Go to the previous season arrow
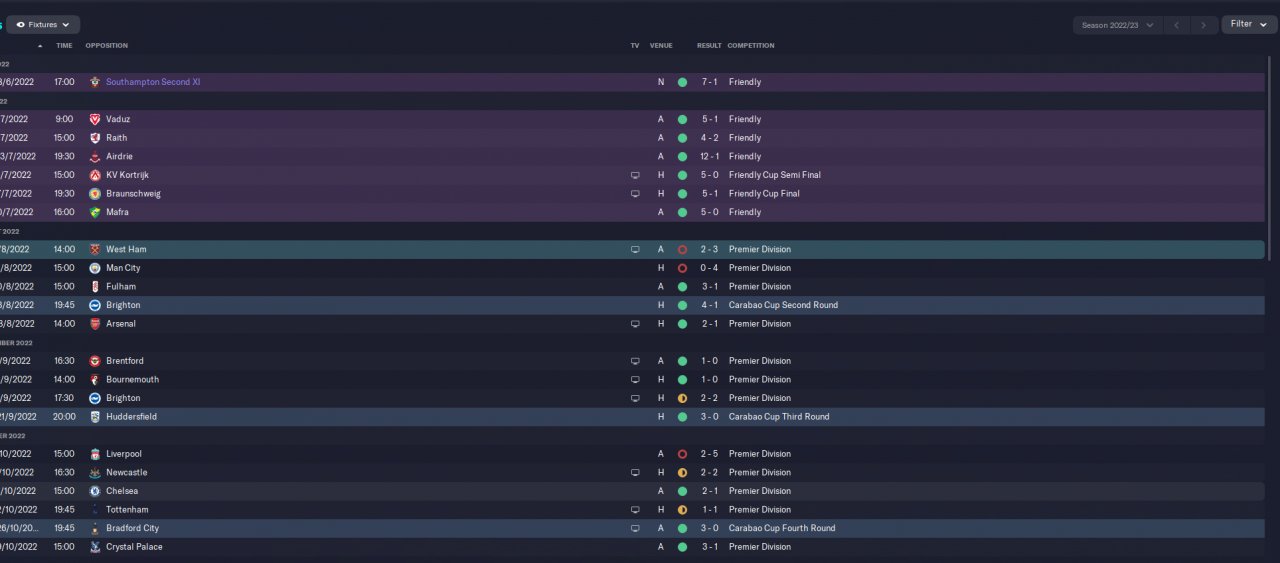1280x563 pixels. click(x=1177, y=25)
